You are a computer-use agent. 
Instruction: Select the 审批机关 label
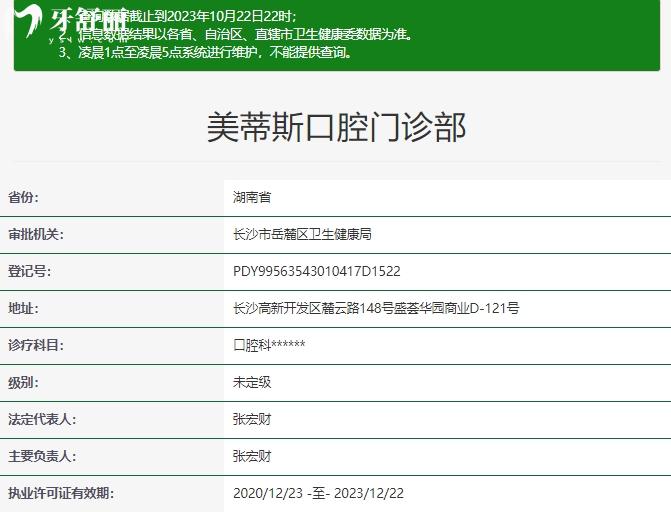[x=36, y=234]
